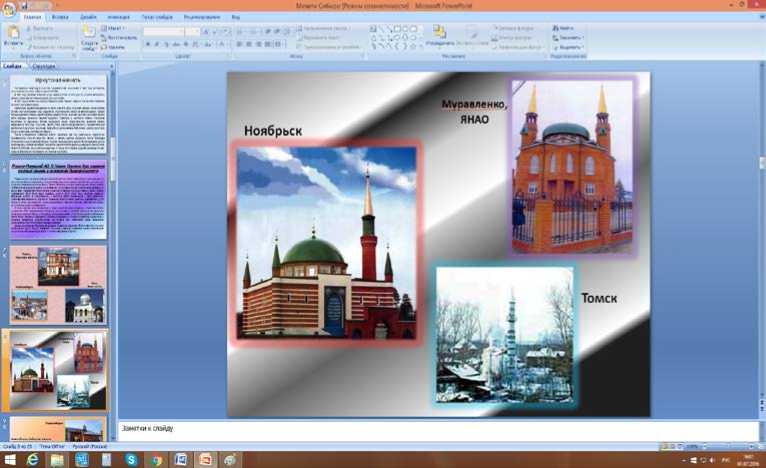766x468 pixels.
Task: Open Skype from the Windows taskbar
Action: coord(132,459)
